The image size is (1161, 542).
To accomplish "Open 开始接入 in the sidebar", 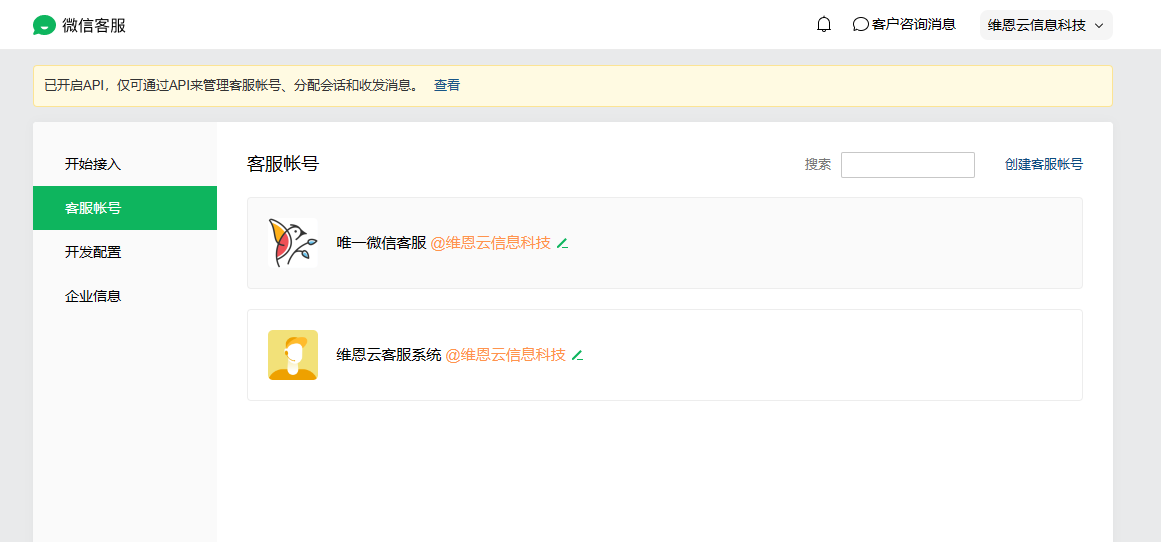I will pyautogui.click(x=124, y=164).
